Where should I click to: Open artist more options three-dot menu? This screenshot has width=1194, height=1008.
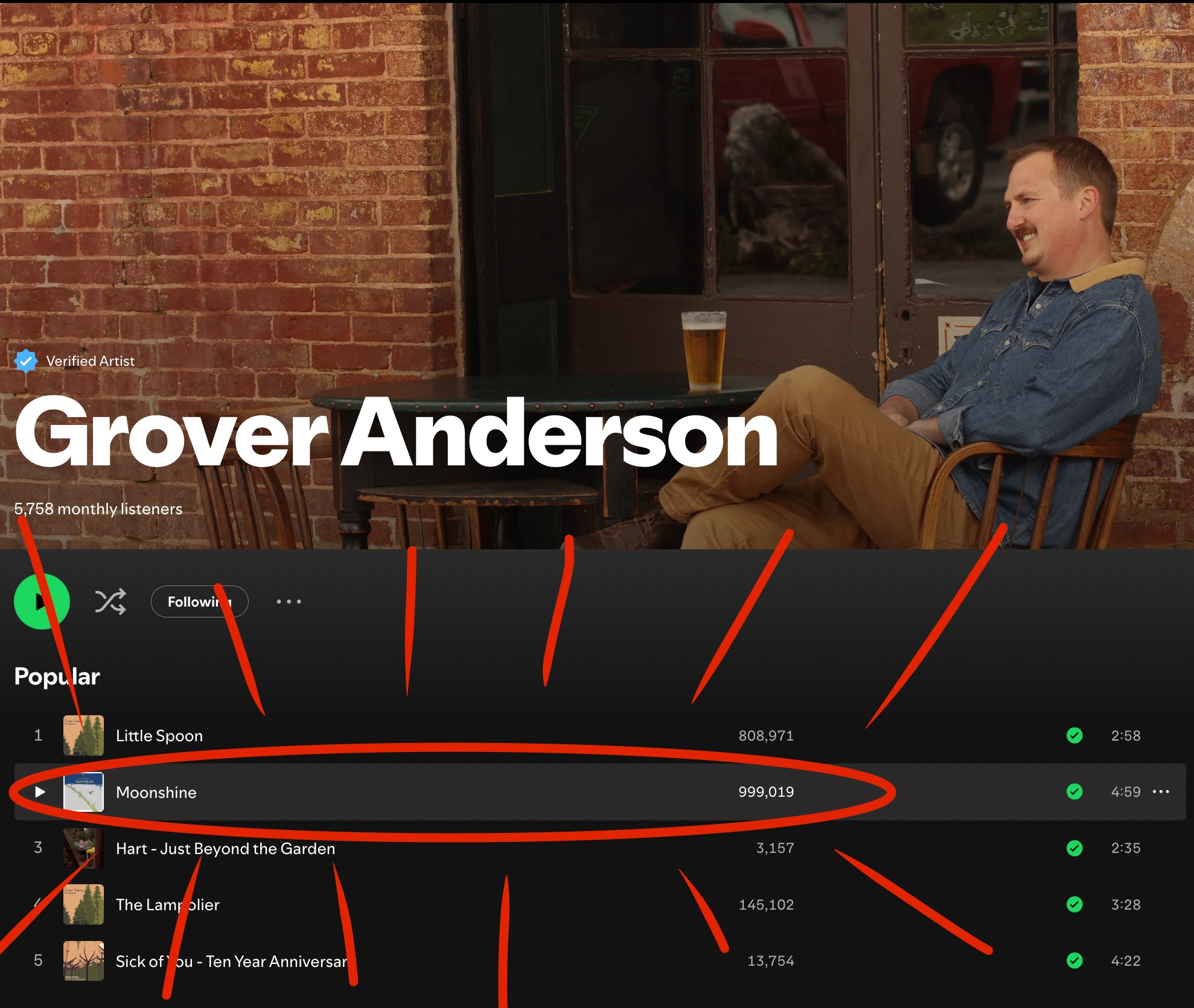(289, 601)
